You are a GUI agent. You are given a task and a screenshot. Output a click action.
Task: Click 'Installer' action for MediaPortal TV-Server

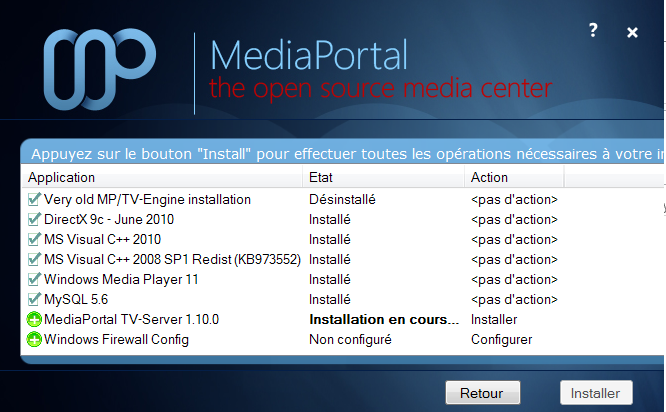[494, 319]
